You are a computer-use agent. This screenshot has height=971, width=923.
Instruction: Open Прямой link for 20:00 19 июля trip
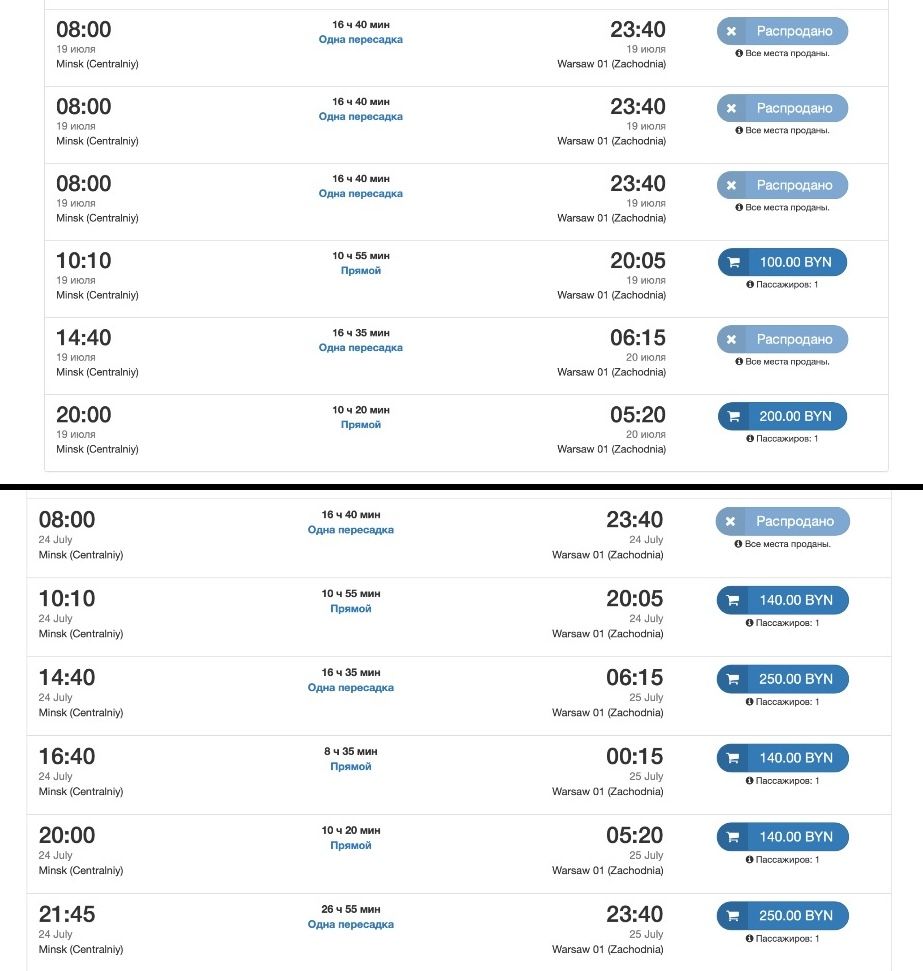click(x=361, y=425)
